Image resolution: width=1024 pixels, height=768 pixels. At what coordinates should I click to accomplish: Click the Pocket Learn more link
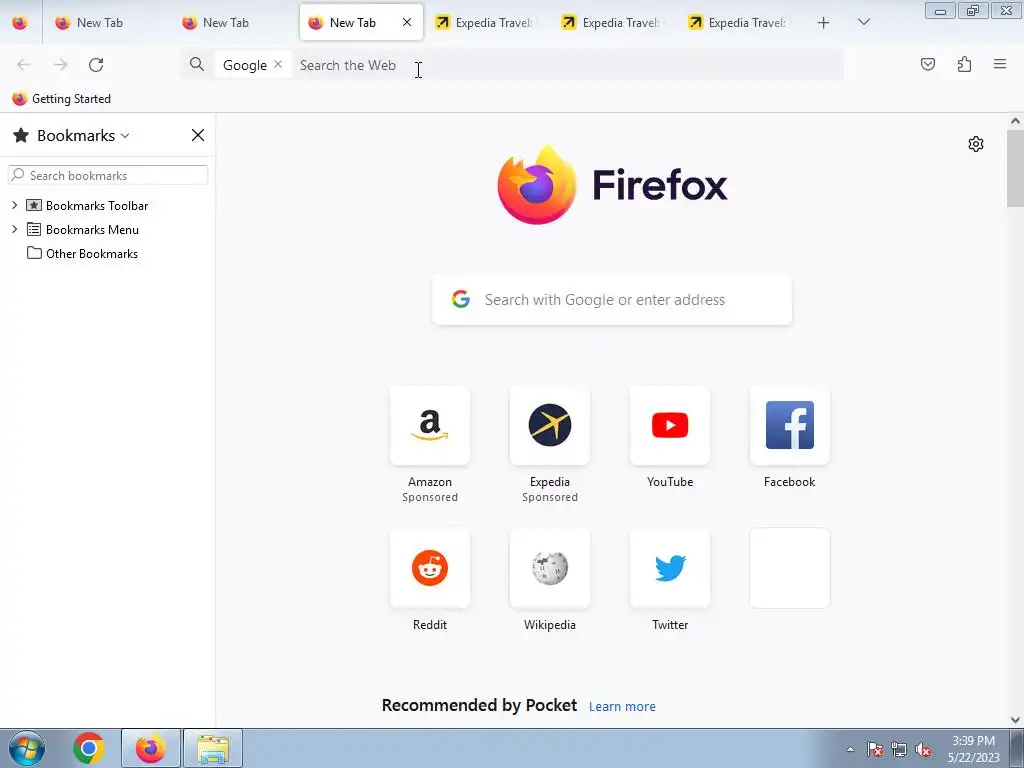click(x=622, y=706)
